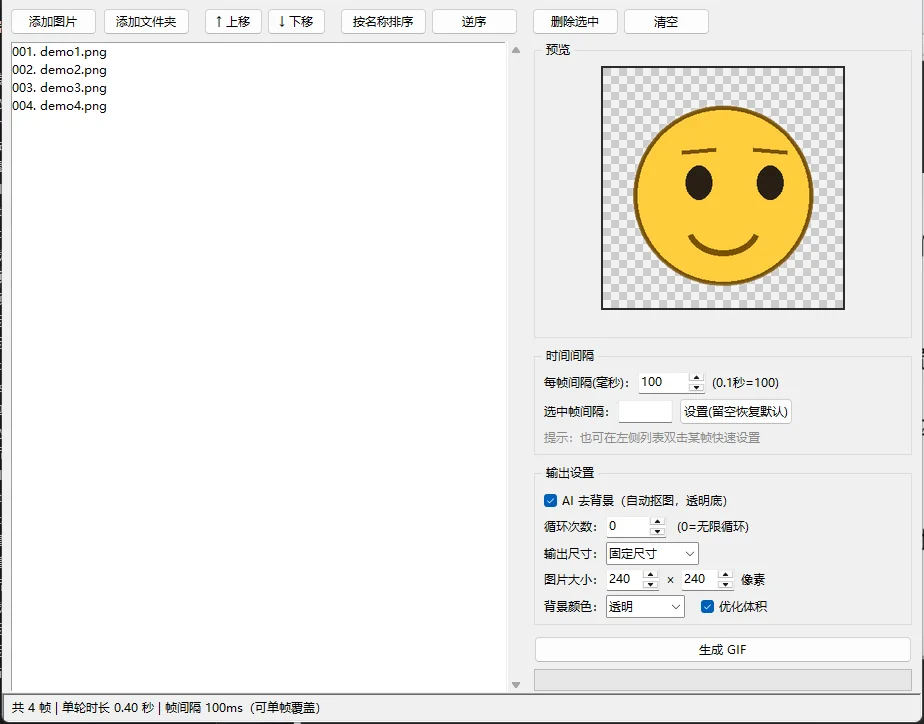Click the (0.1秒=100) hint label

pyautogui.click(x=745, y=383)
